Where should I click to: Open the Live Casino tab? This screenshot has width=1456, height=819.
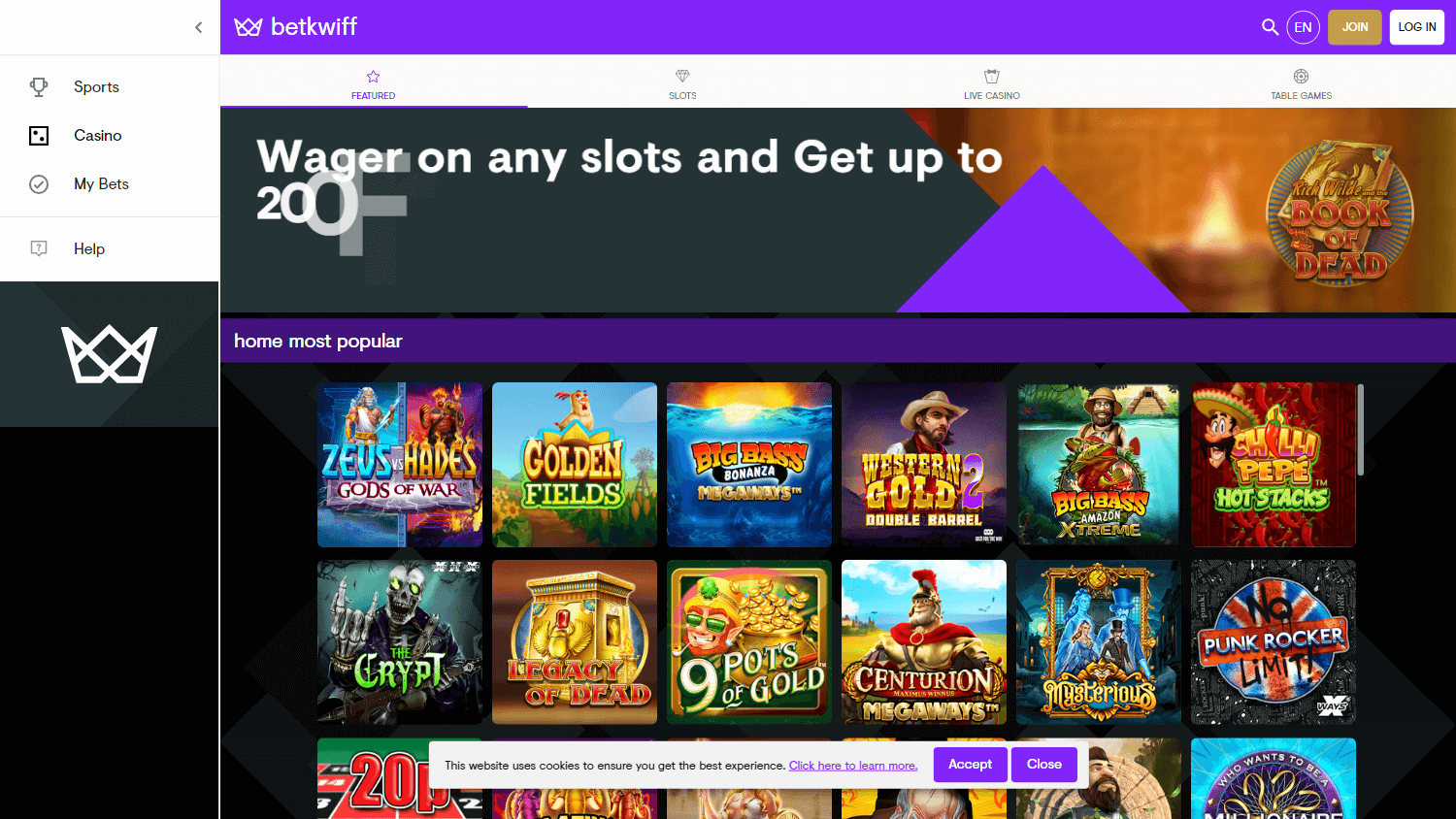click(x=992, y=82)
